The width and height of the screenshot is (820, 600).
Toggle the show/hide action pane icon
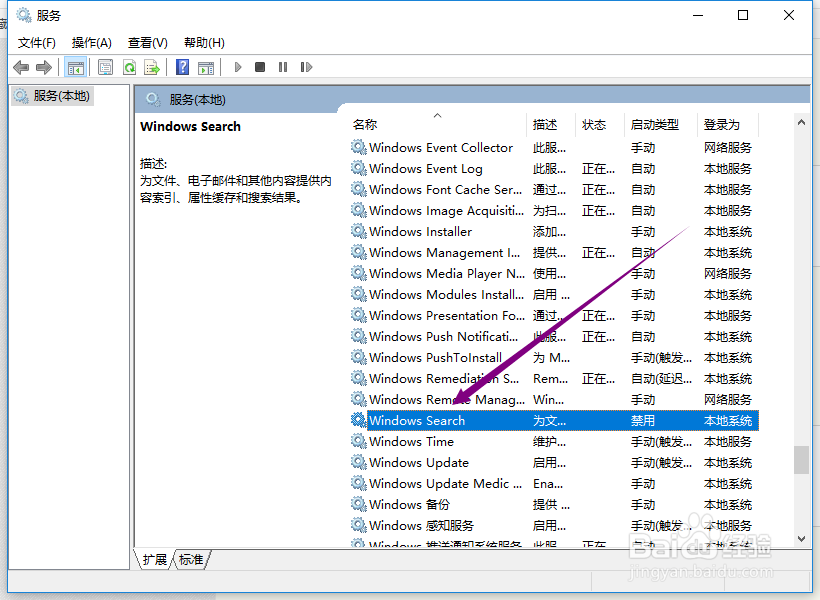click(x=206, y=67)
